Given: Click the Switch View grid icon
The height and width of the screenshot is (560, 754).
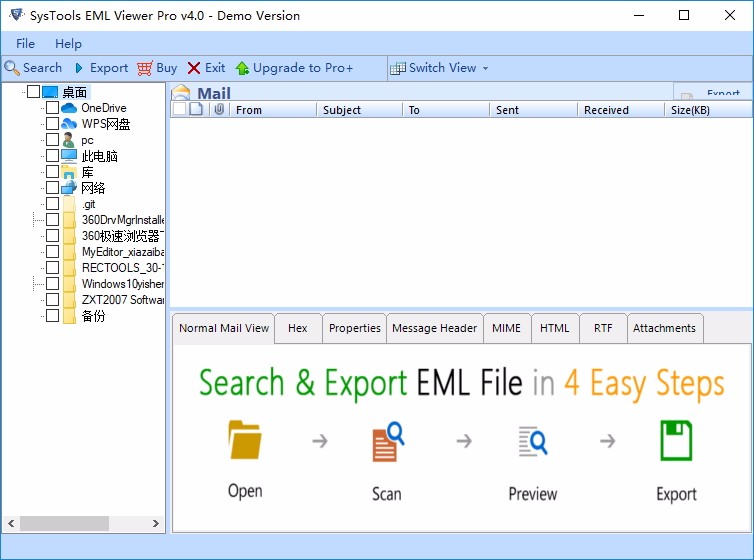Looking at the screenshot, I should [398, 68].
